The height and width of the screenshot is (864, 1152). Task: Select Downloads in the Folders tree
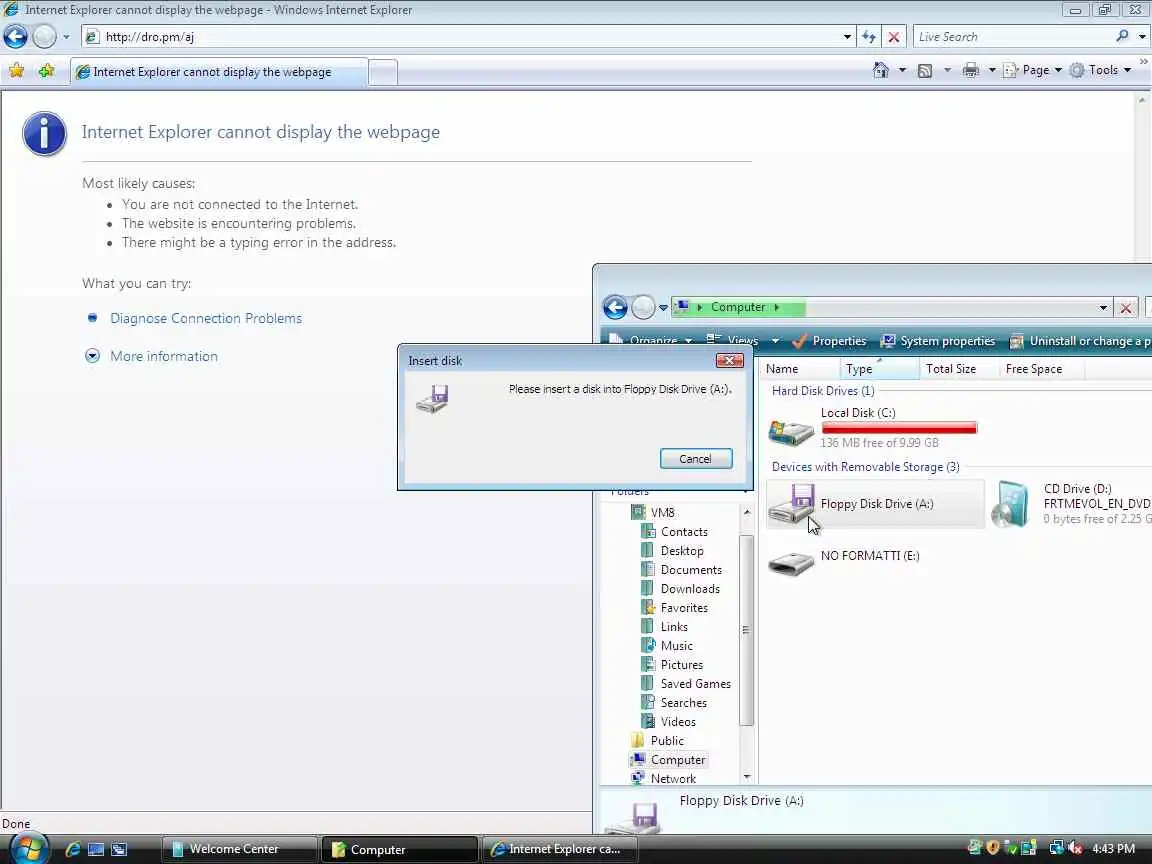(x=680, y=589)
